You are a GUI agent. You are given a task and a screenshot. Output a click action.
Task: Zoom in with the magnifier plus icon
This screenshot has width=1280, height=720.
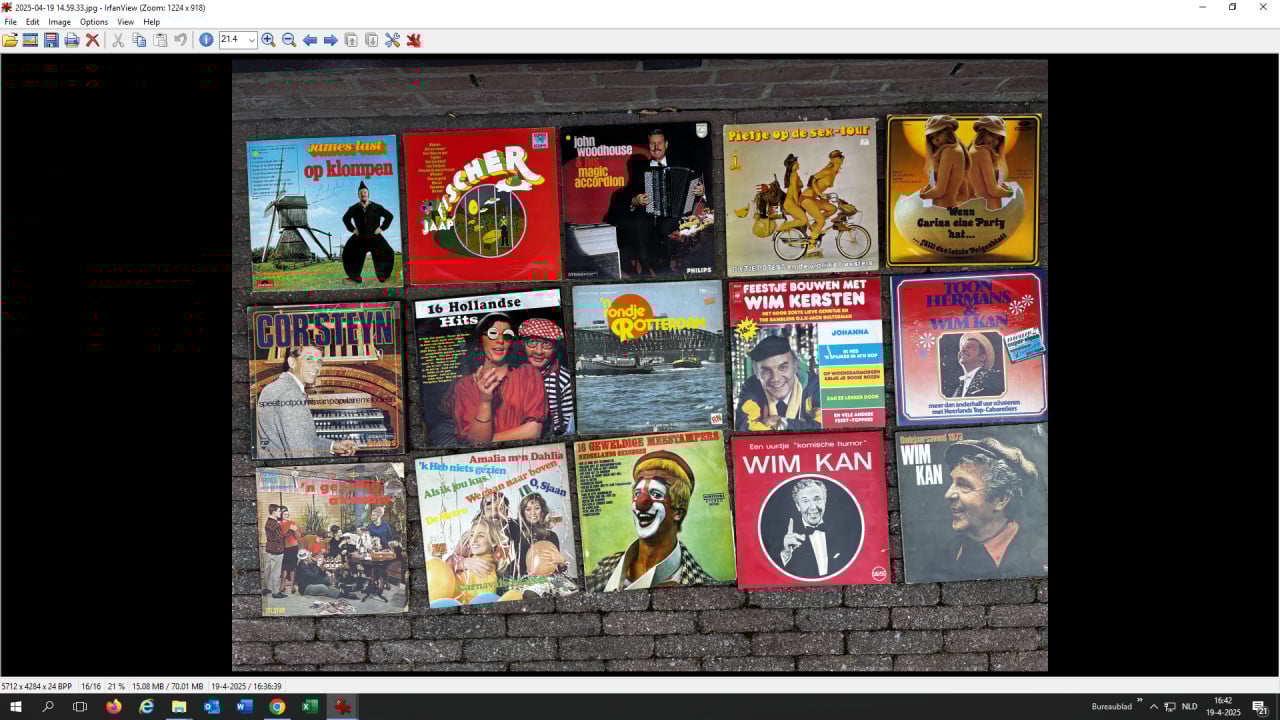click(268, 40)
